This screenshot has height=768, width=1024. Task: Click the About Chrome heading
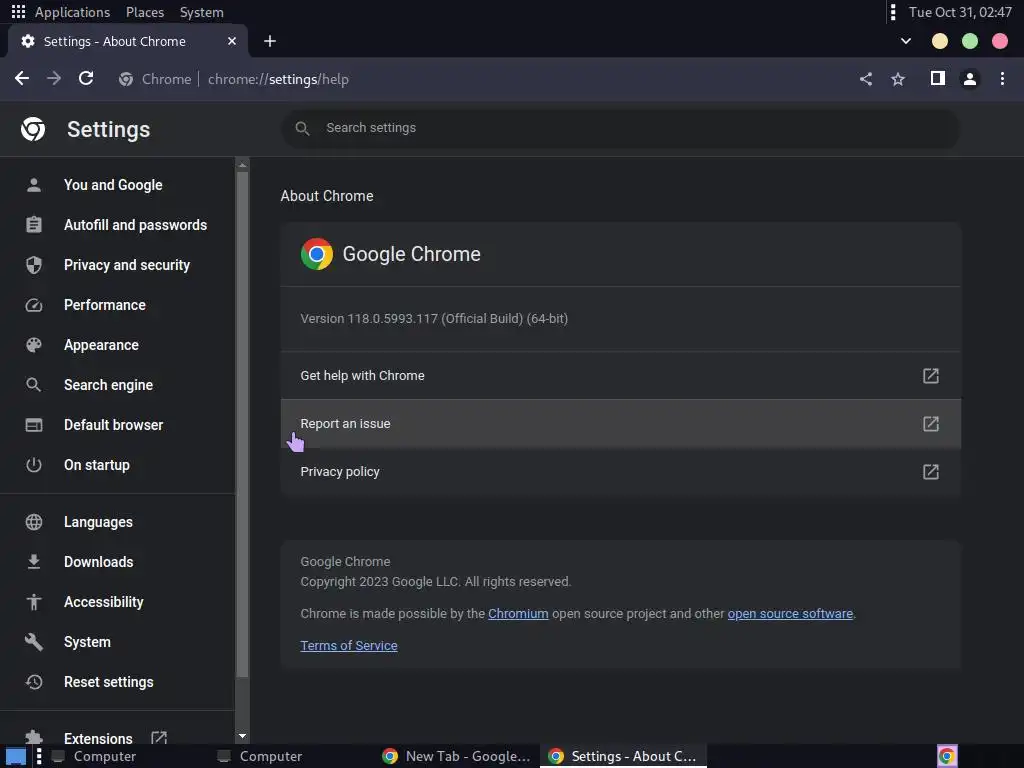(327, 196)
